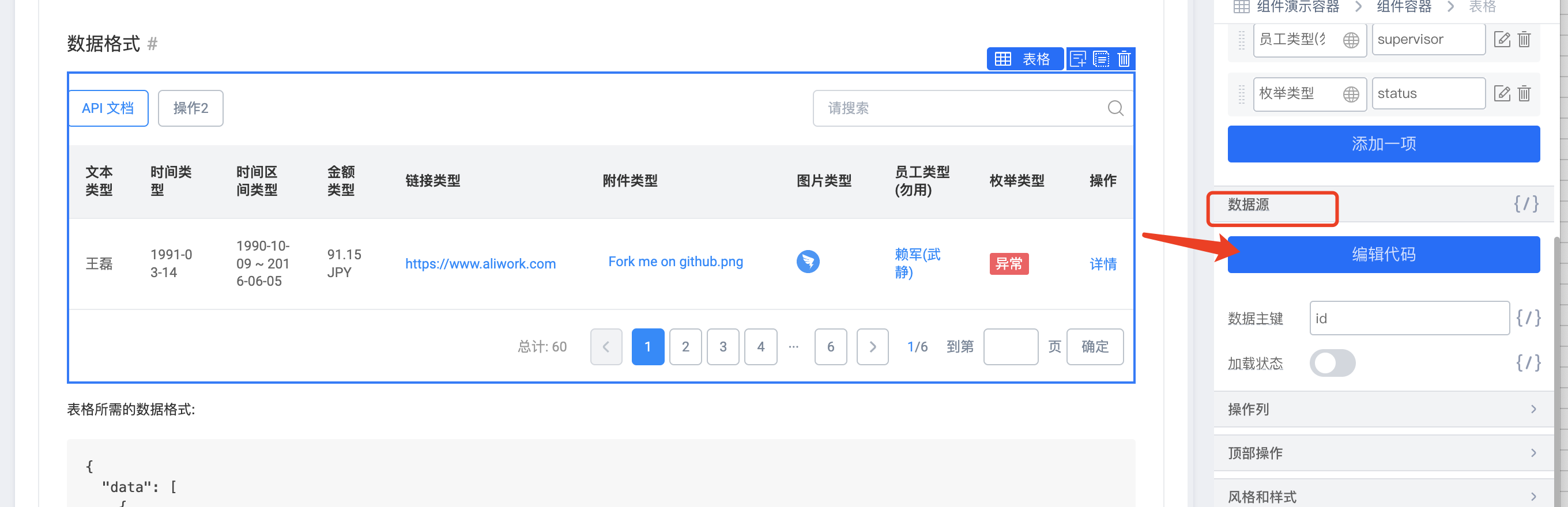Click the globe icon in 枚举类型 field
Screen dimensions: 1568x507
click(x=1351, y=94)
